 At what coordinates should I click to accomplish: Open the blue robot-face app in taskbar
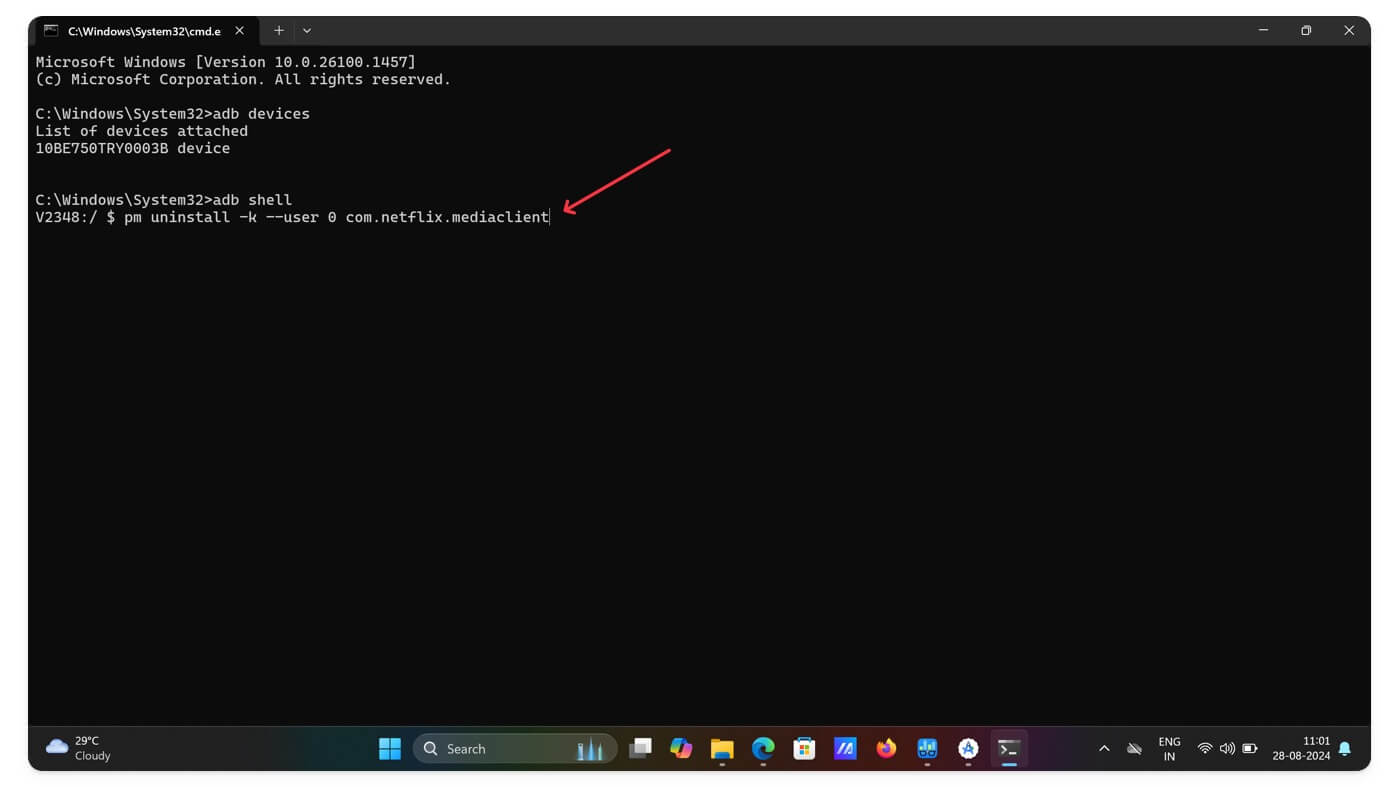(927, 748)
